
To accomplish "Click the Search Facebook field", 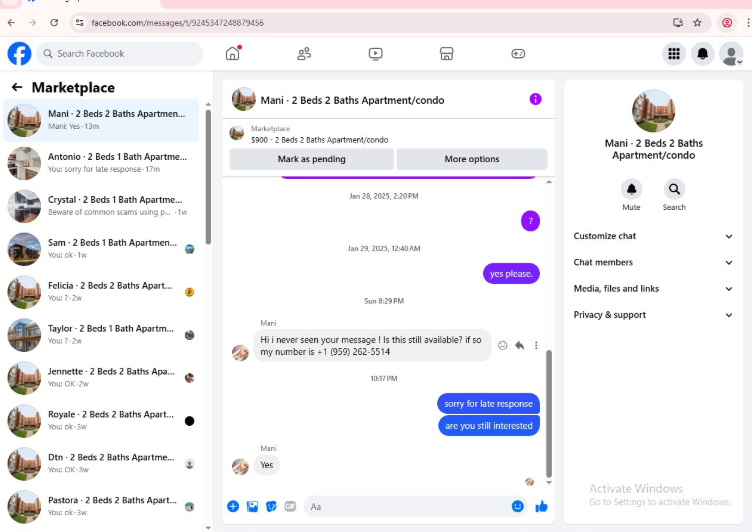I will coord(119,54).
